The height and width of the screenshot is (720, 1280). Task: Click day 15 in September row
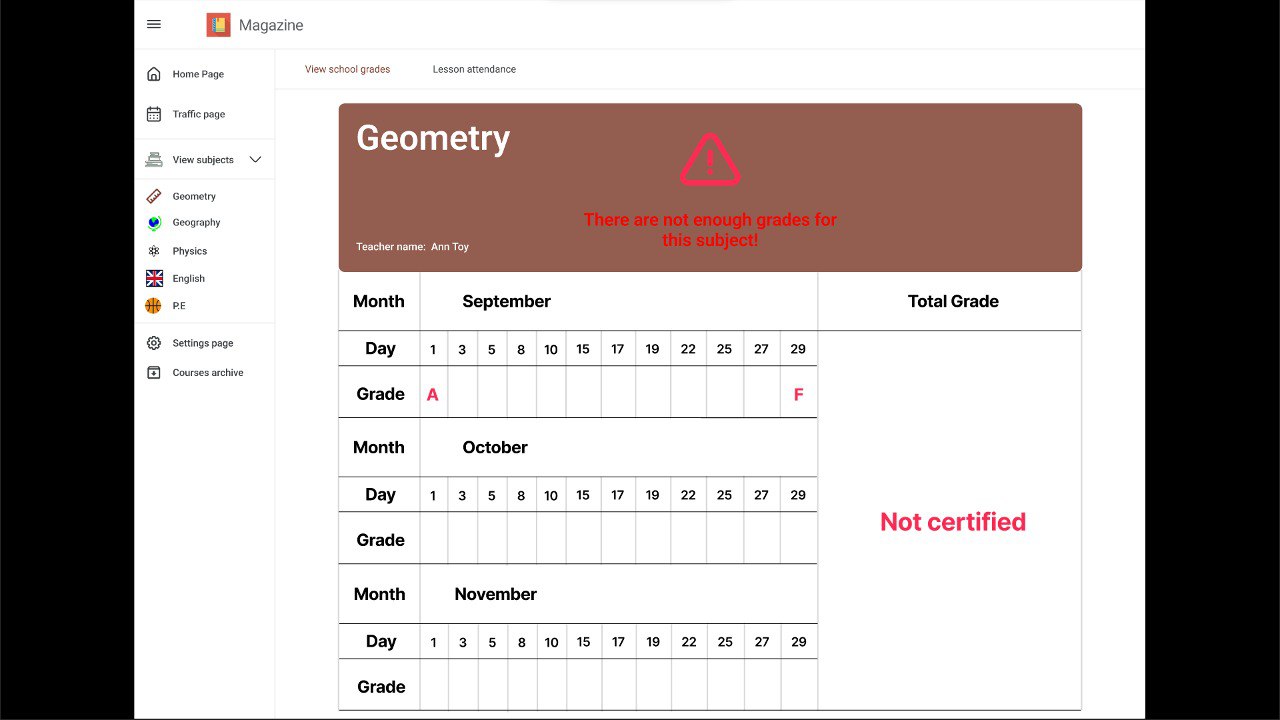[x=583, y=349]
